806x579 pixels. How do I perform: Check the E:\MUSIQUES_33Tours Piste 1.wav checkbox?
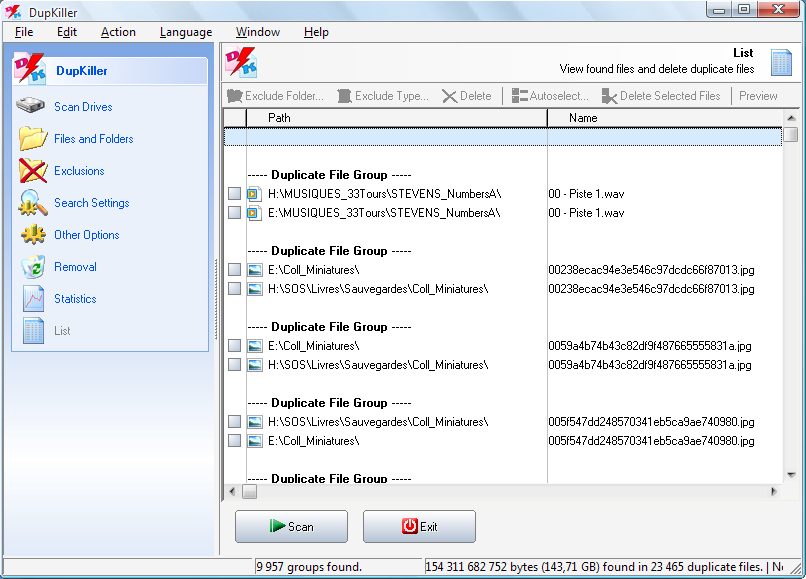[x=234, y=212]
